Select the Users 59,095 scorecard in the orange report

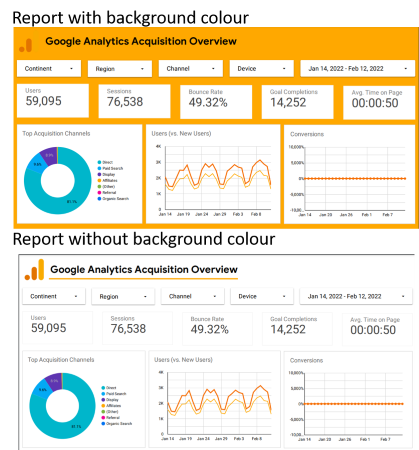click(53, 100)
